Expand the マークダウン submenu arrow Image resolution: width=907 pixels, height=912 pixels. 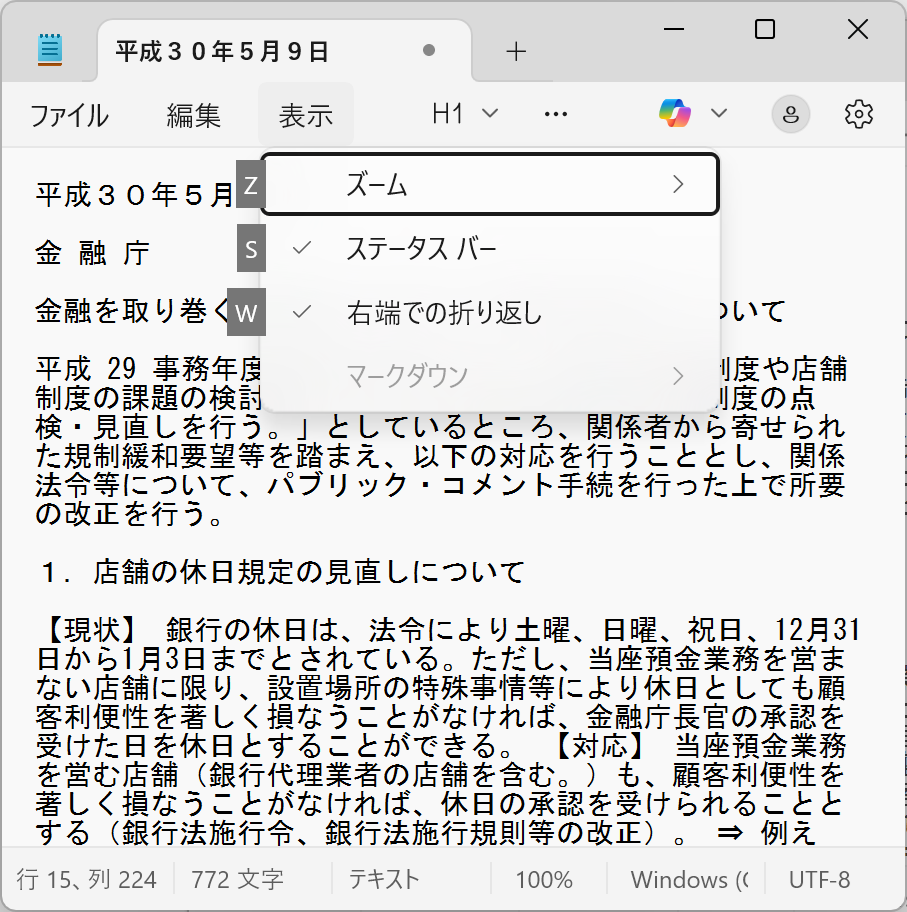tap(678, 376)
